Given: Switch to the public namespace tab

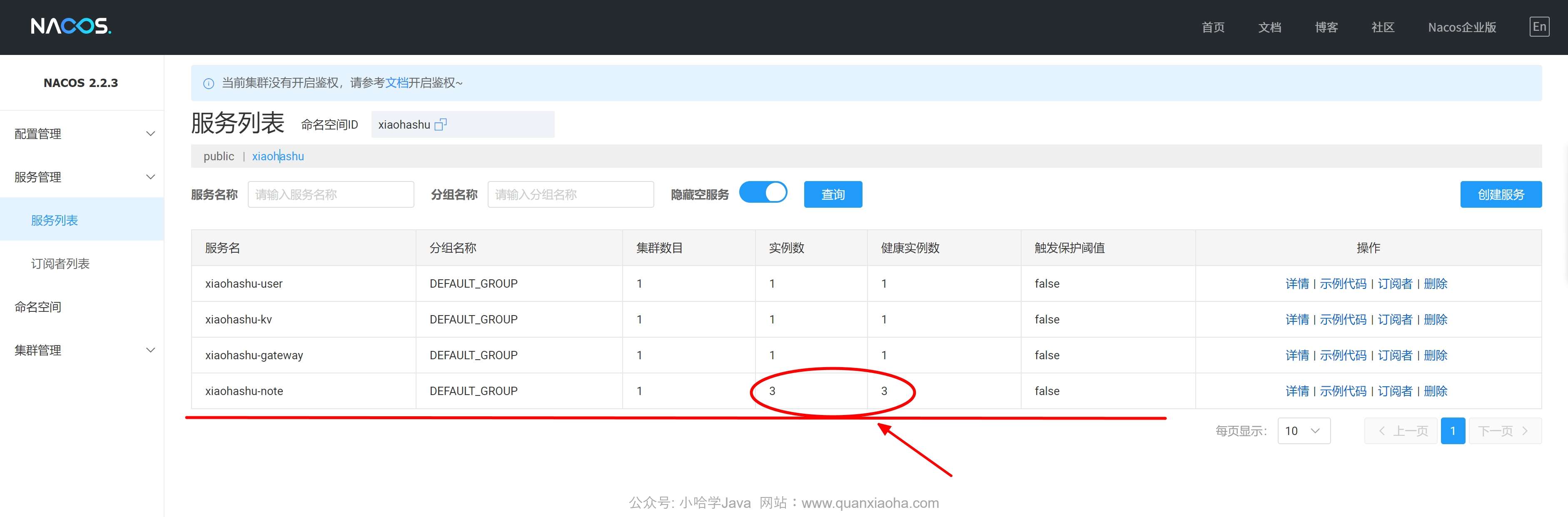Looking at the screenshot, I should [x=219, y=157].
